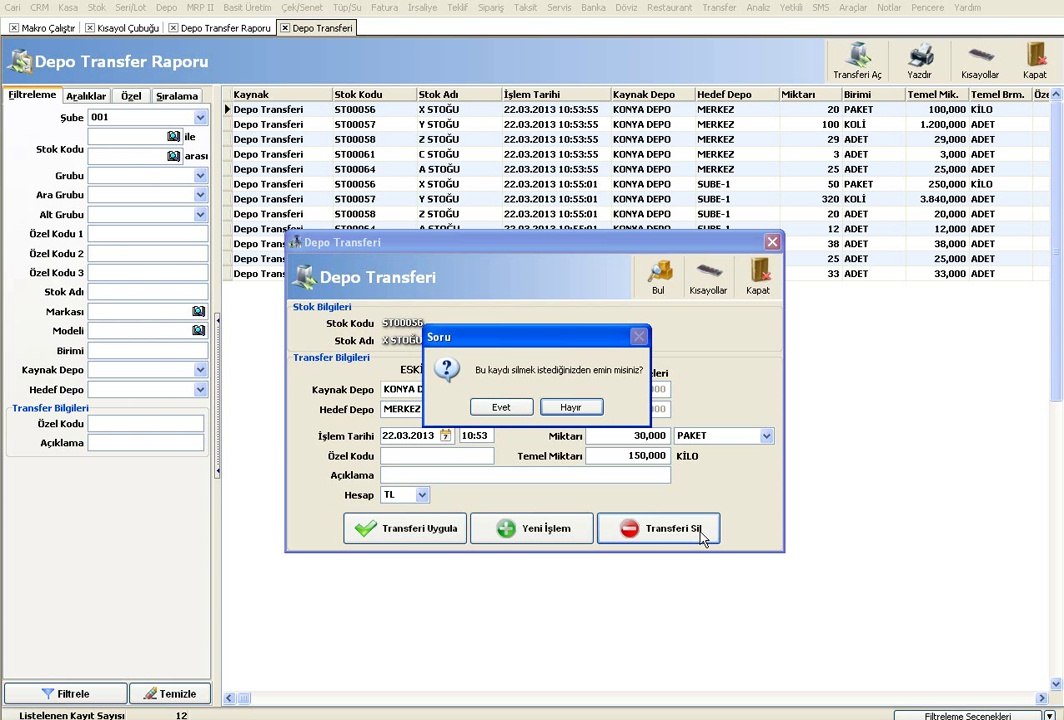Click the Modeli lookup icon
Image resolution: width=1064 pixels, height=720 pixels.
(x=198, y=330)
